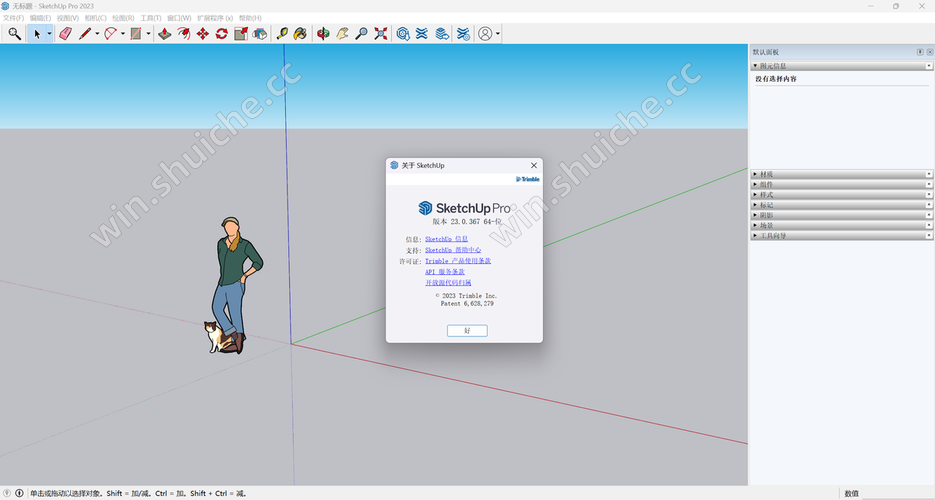Image resolution: width=935 pixels, height=500 pixels.
Task: Click the Zoom Extents icon
Action: coord(381,34)
